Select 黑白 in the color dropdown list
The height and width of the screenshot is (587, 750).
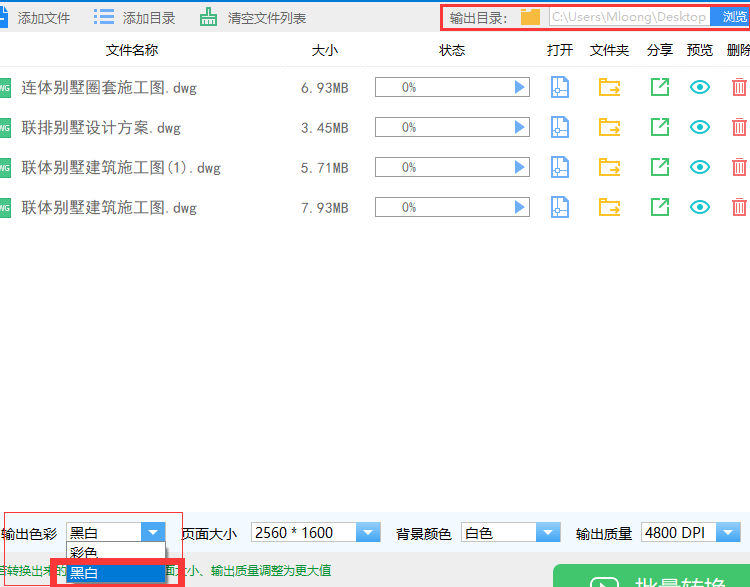click(116, 573)
